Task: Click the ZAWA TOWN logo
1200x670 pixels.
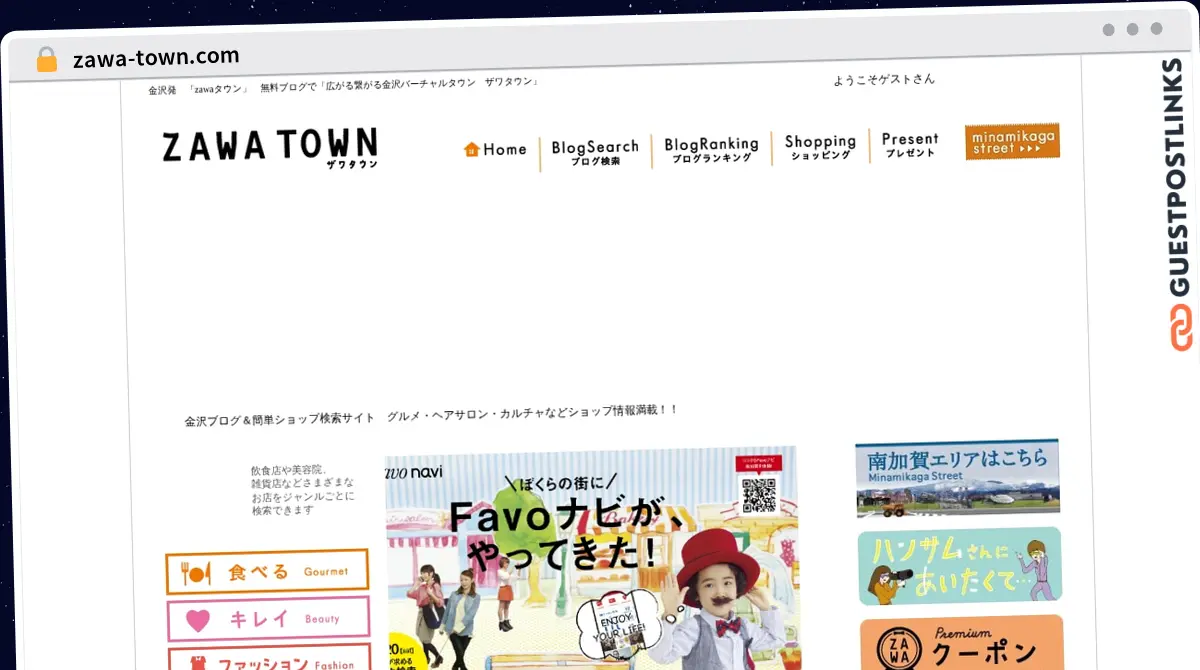Action: pyautogui.click(x=270, y=147)
